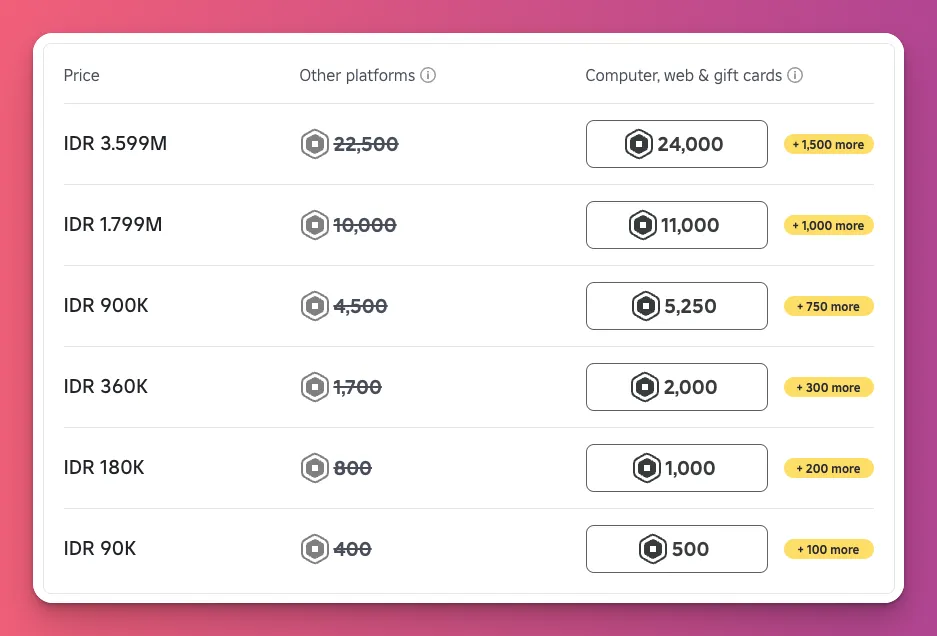Click Robux icon next to strikethrough 800
Screen dimensions: 937x636
coord(315,468)
